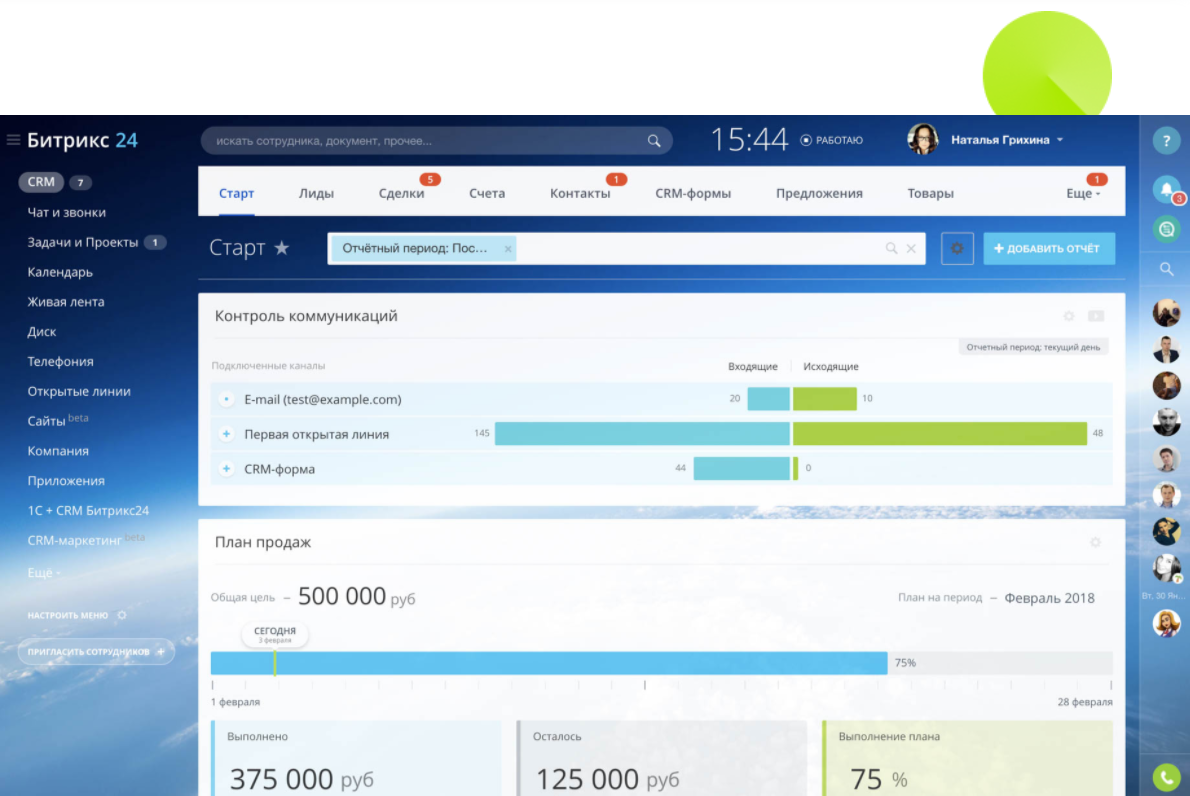The height and width of the screenshot is (796, 1190).
Task: Open notifications bell icon
Action: point(1166,190)
